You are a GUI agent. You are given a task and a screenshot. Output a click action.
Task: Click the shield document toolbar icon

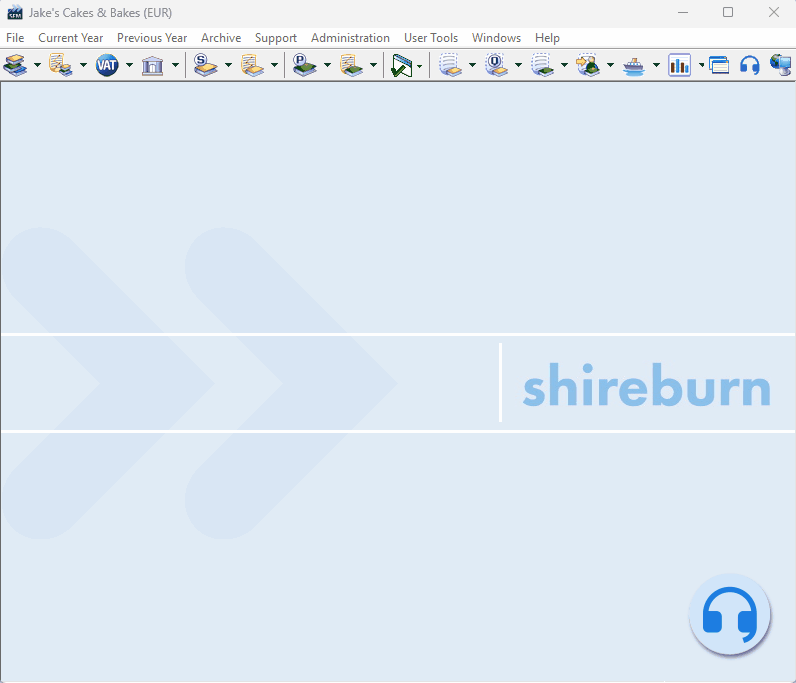496,65
